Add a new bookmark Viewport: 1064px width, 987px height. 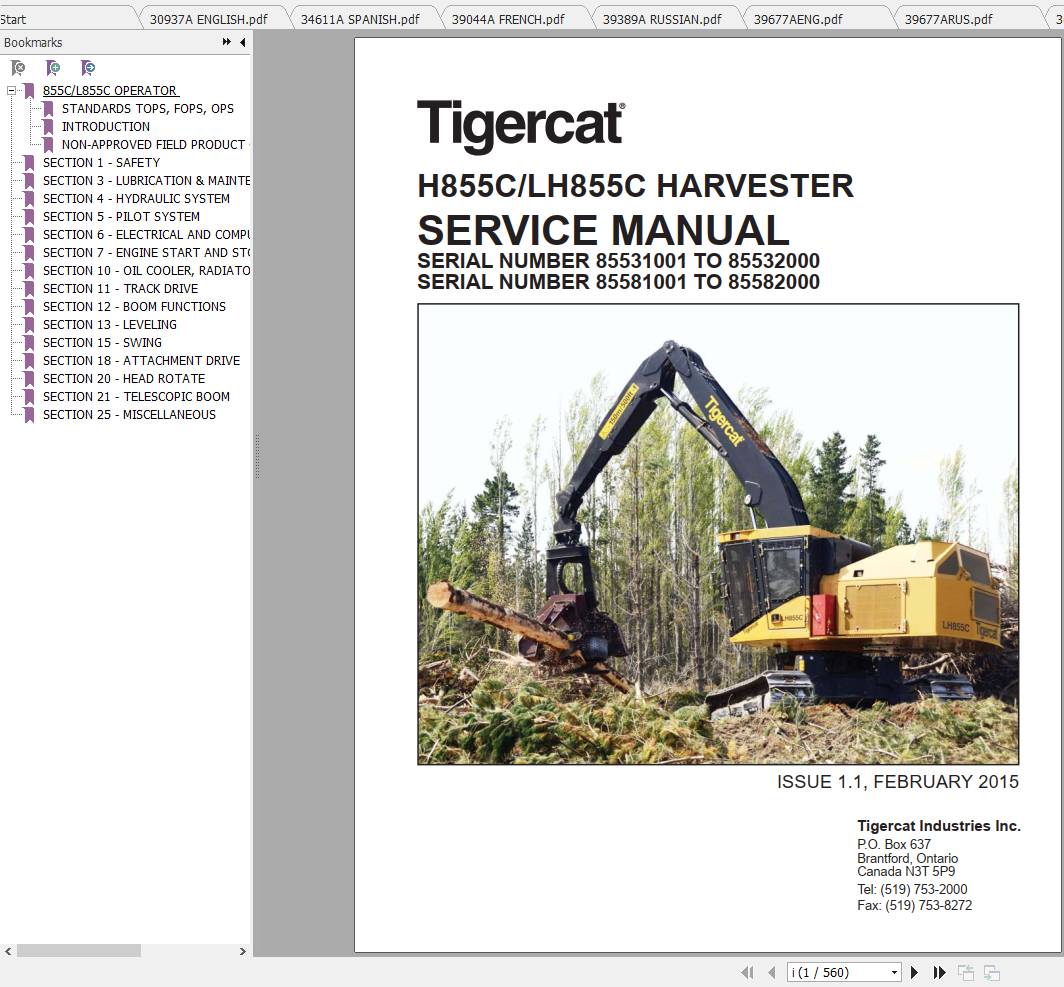(53, 68)
